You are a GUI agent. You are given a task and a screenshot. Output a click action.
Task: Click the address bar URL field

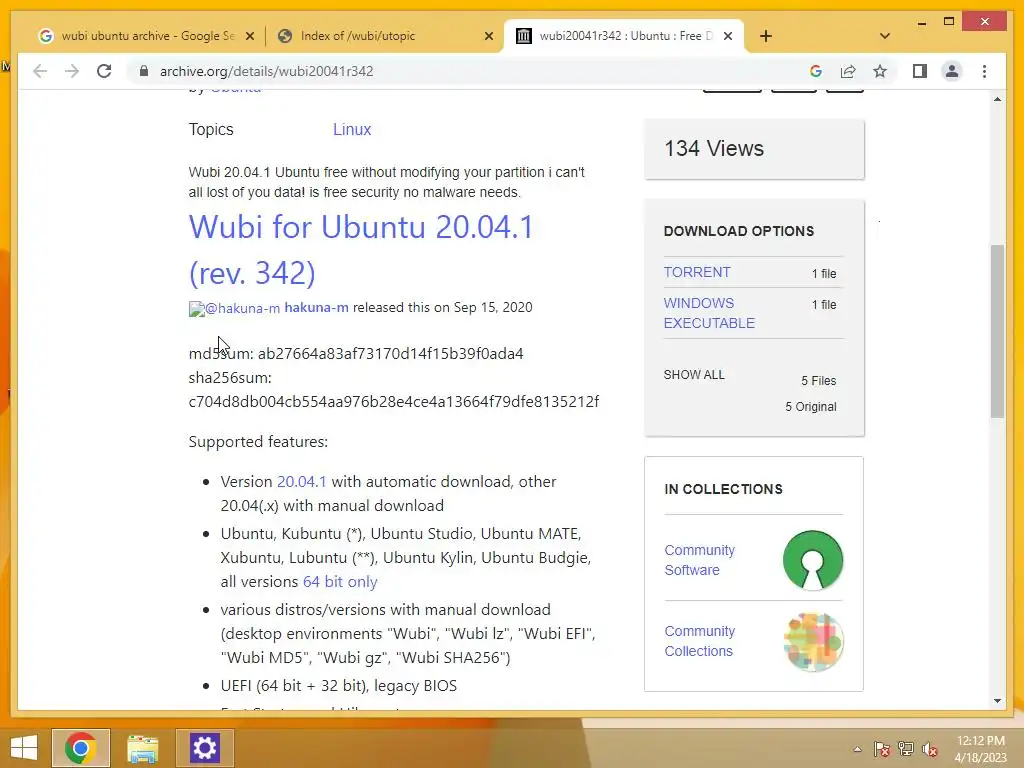pyautogui.click(x=470, y=71)
